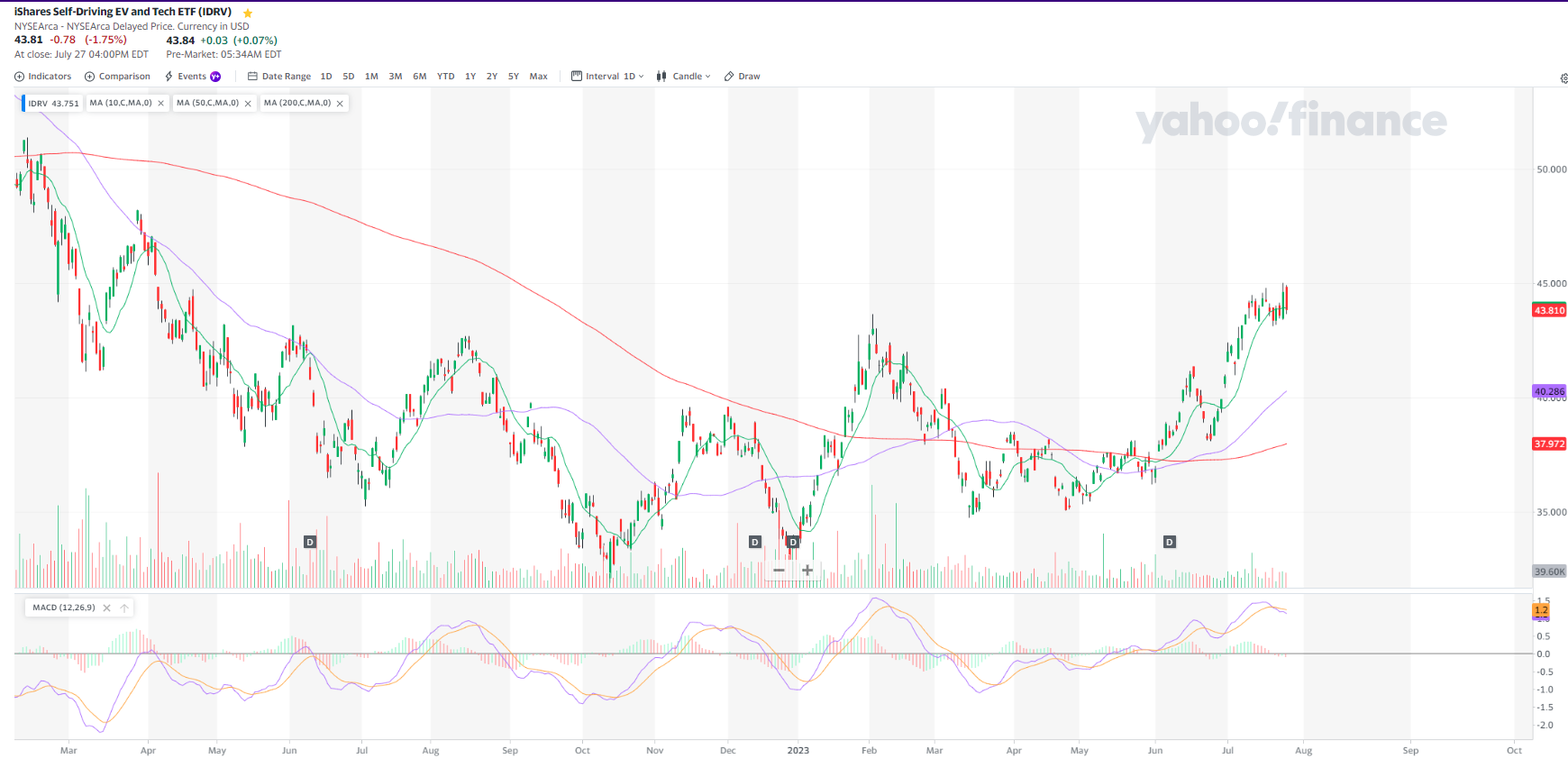Select the 1Y date range
This screenshot has height=768, width=1568.
coord(470,77)
